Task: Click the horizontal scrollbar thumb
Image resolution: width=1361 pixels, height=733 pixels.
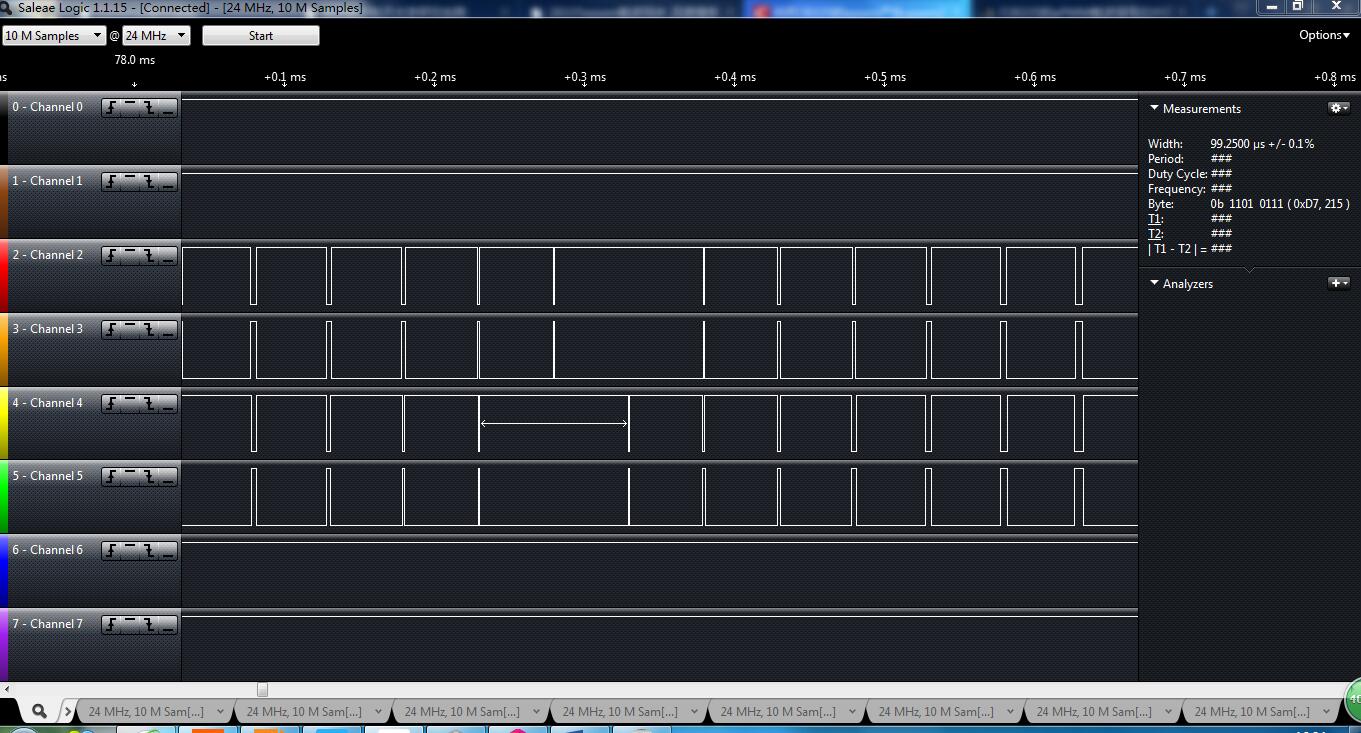Action: pos(262,690)
